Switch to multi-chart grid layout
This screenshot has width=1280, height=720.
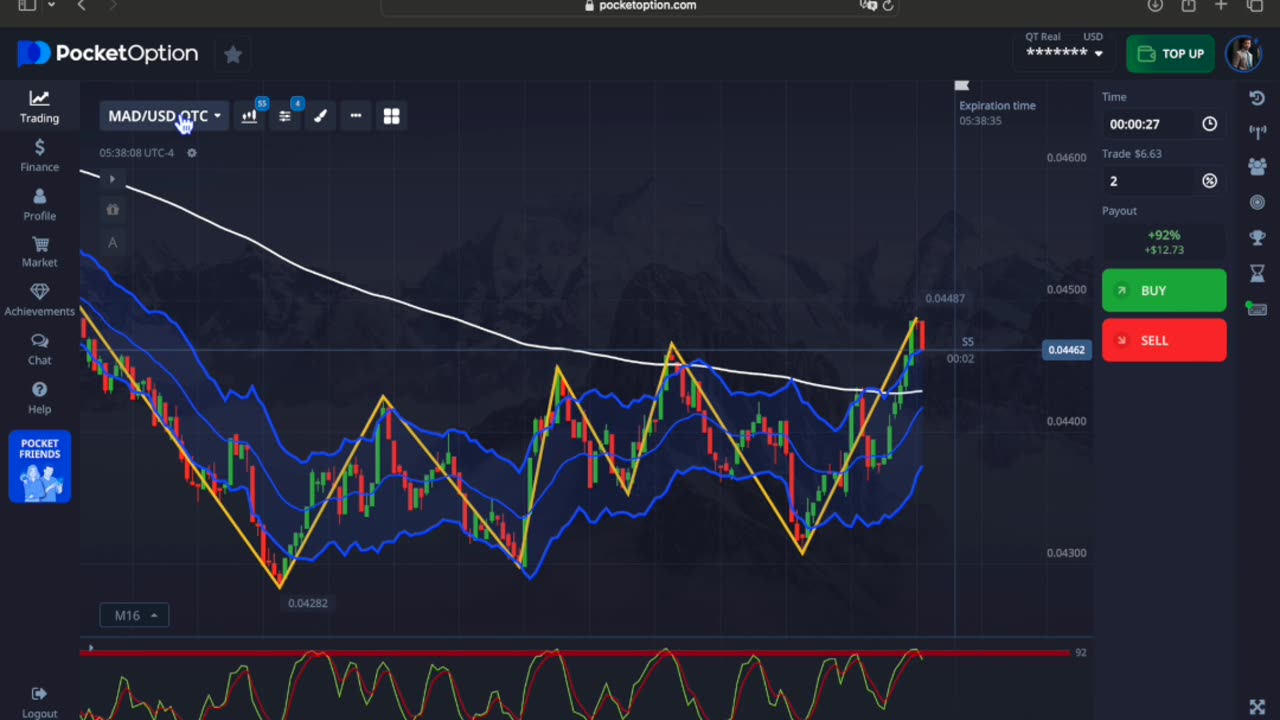(391, 116)
